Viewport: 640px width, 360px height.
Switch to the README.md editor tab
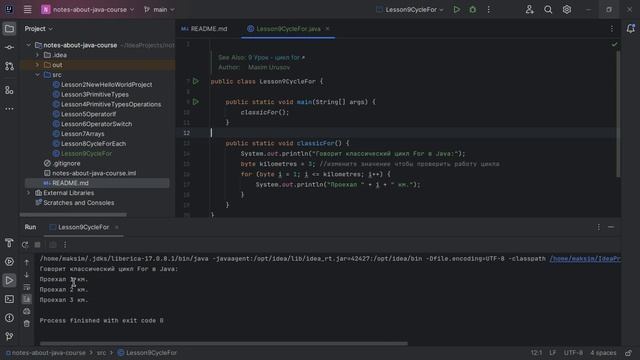[x=204, y=29]
